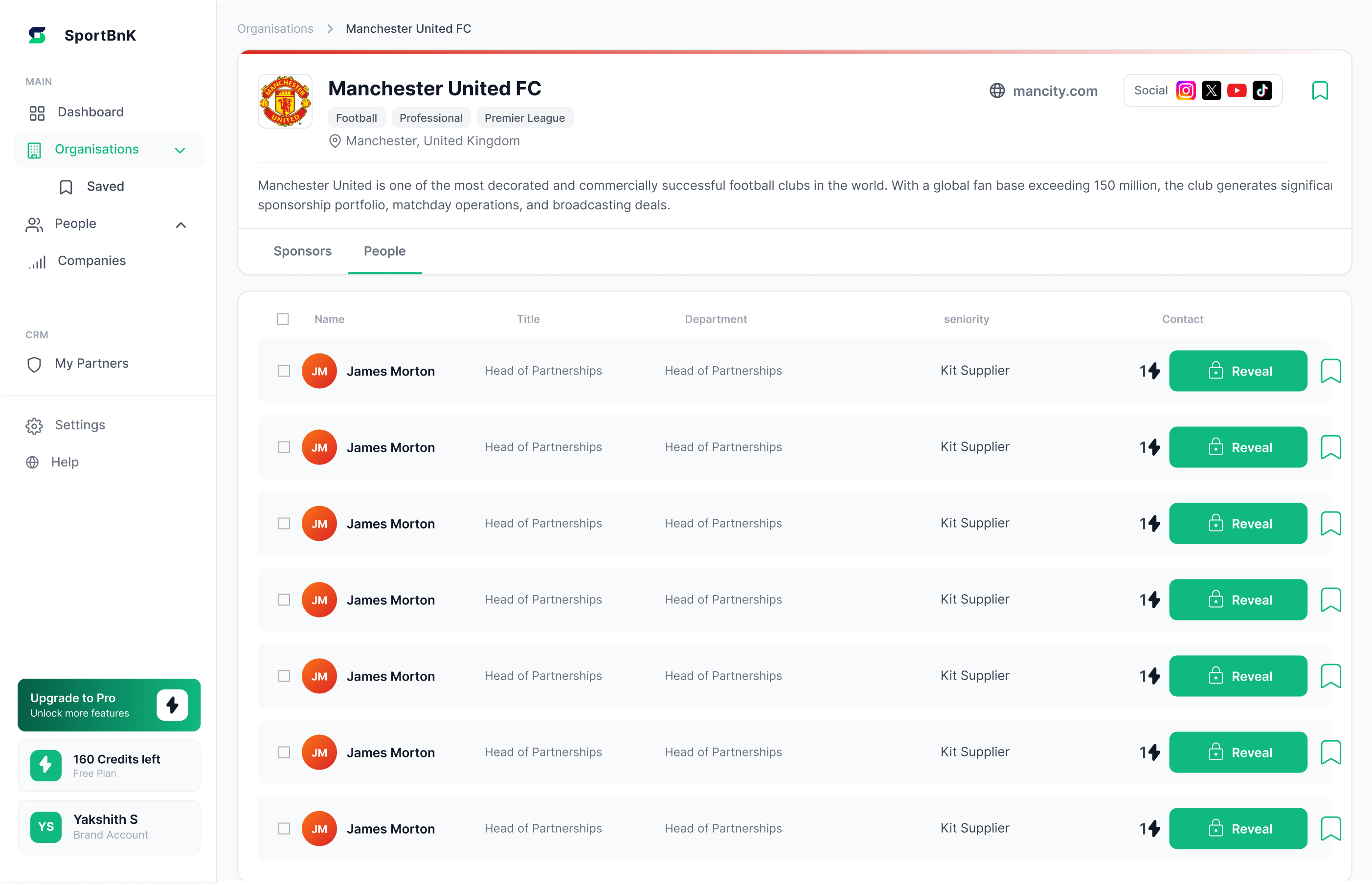Collapse the Organisations menu chevron
Screen dimensions: 1372x885
point(180,151)
